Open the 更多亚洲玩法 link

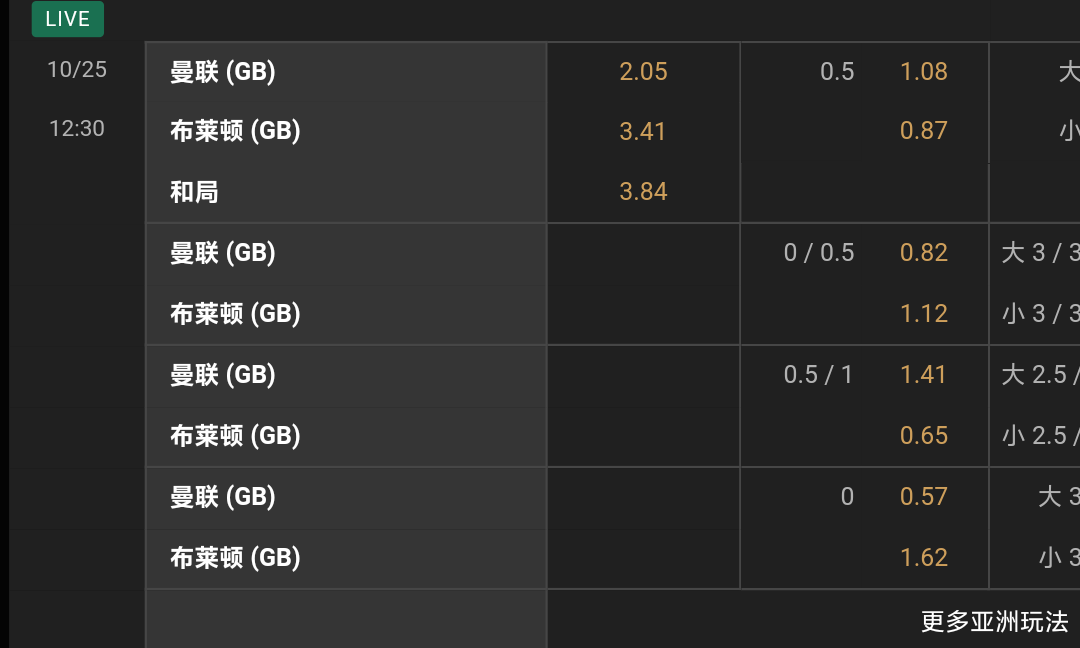[x=994, y=621]
